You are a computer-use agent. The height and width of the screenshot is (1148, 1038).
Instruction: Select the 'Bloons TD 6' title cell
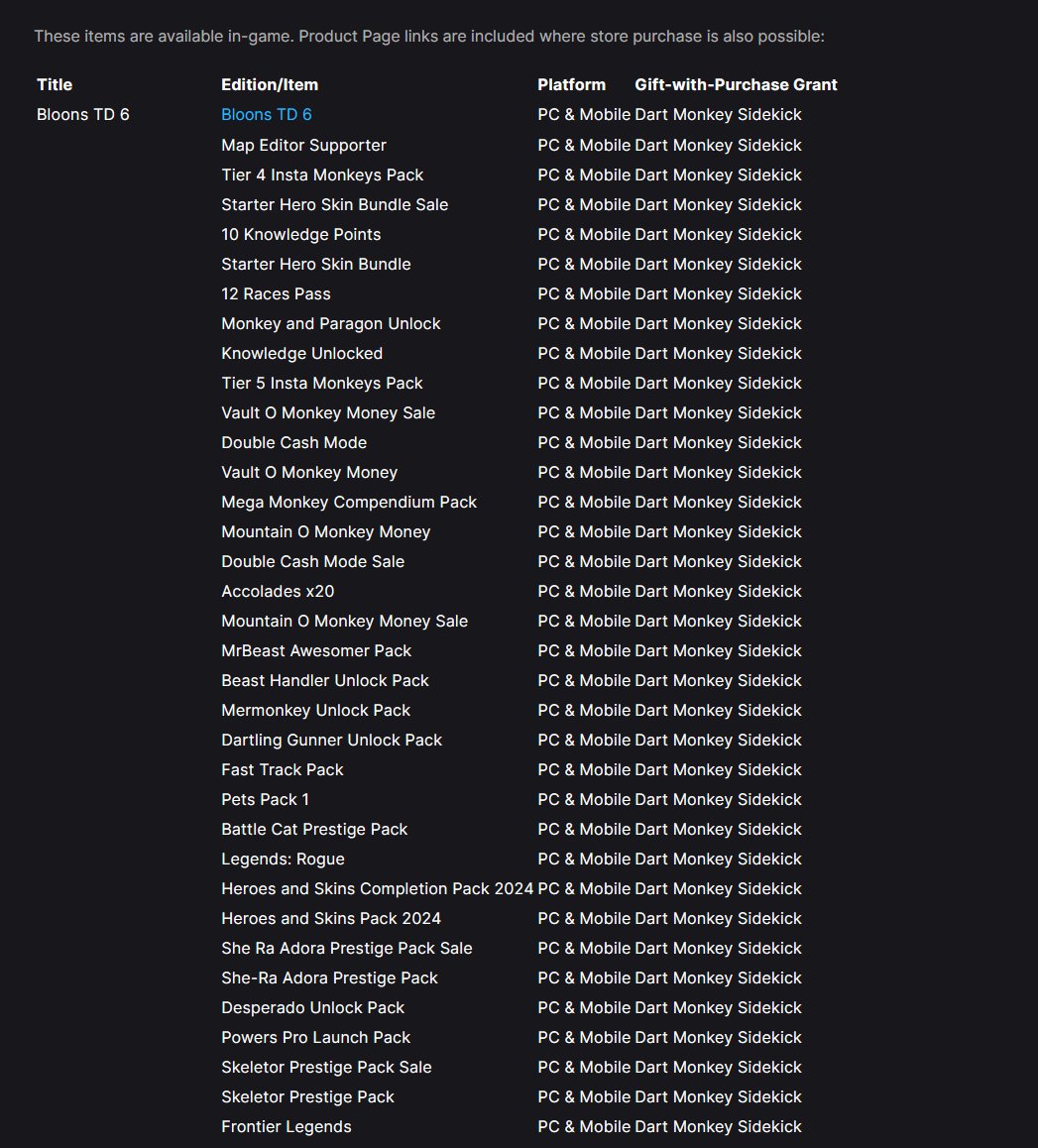point(82,115)
